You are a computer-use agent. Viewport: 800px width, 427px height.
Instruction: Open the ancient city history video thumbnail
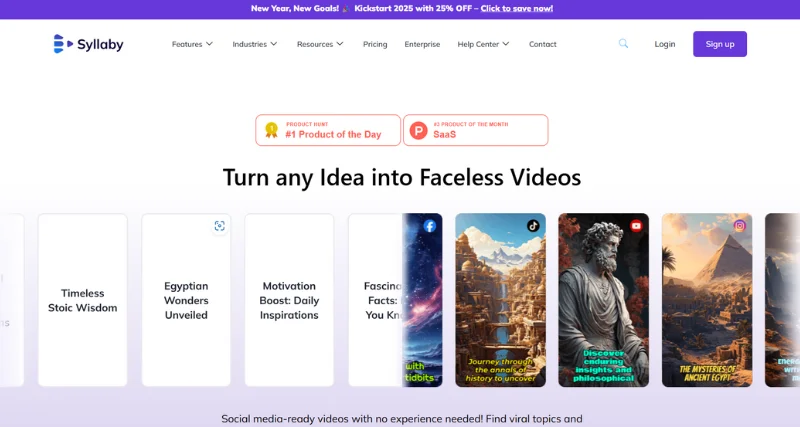(x=501, y=300)
